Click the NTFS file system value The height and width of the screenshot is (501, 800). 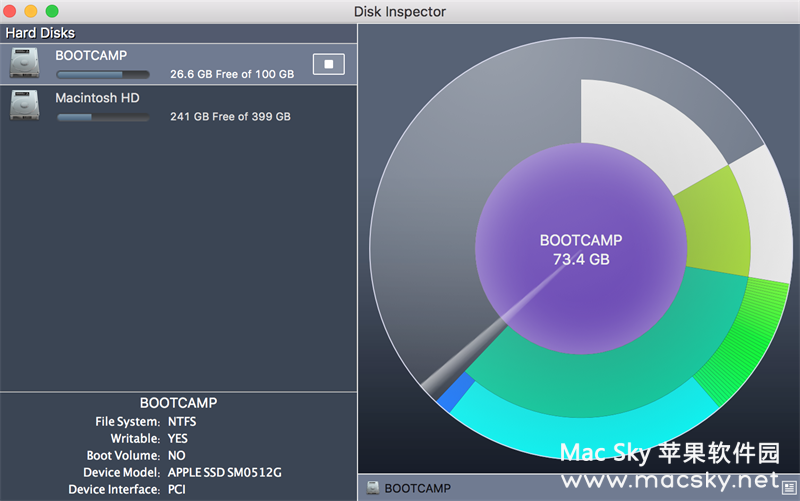pyautogui.click(x=182, y=421)
